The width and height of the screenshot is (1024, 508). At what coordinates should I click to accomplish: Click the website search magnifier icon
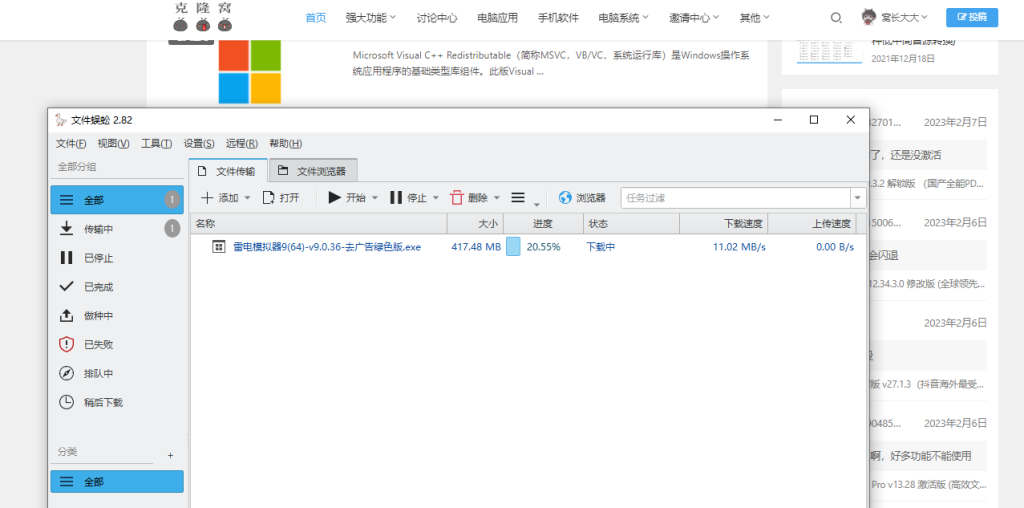836,18
